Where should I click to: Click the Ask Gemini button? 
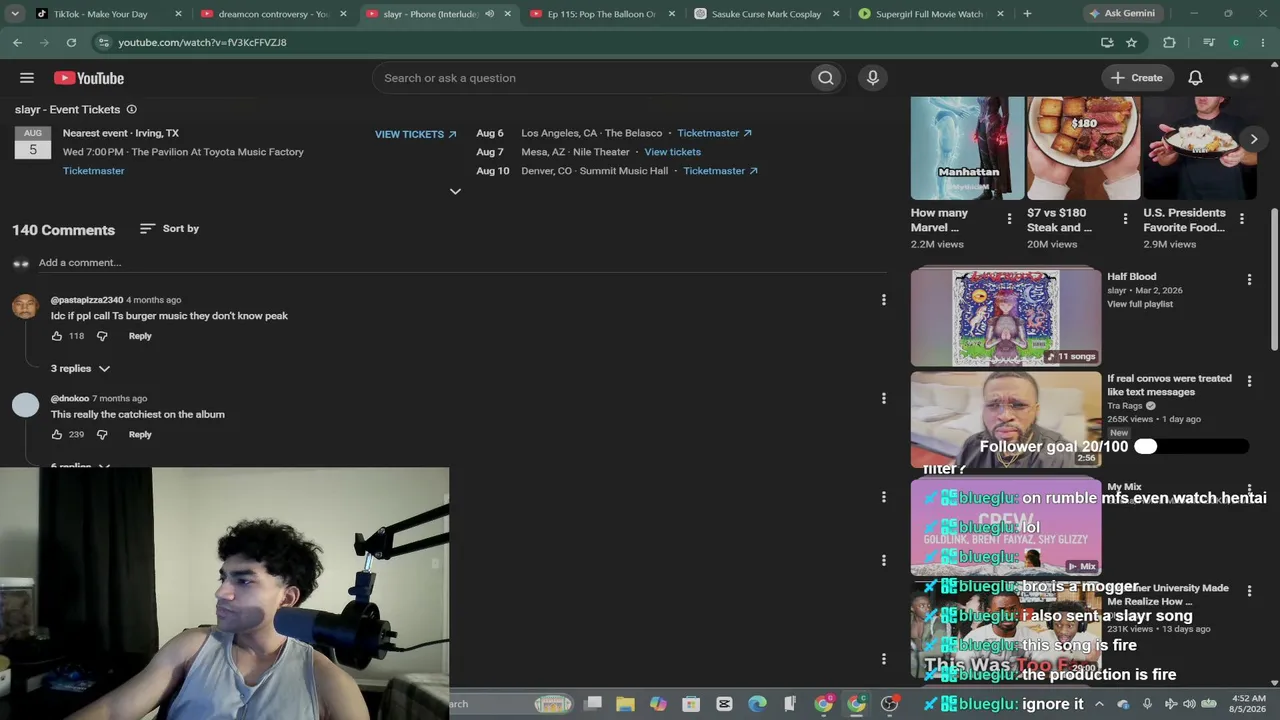[1121, 14]
